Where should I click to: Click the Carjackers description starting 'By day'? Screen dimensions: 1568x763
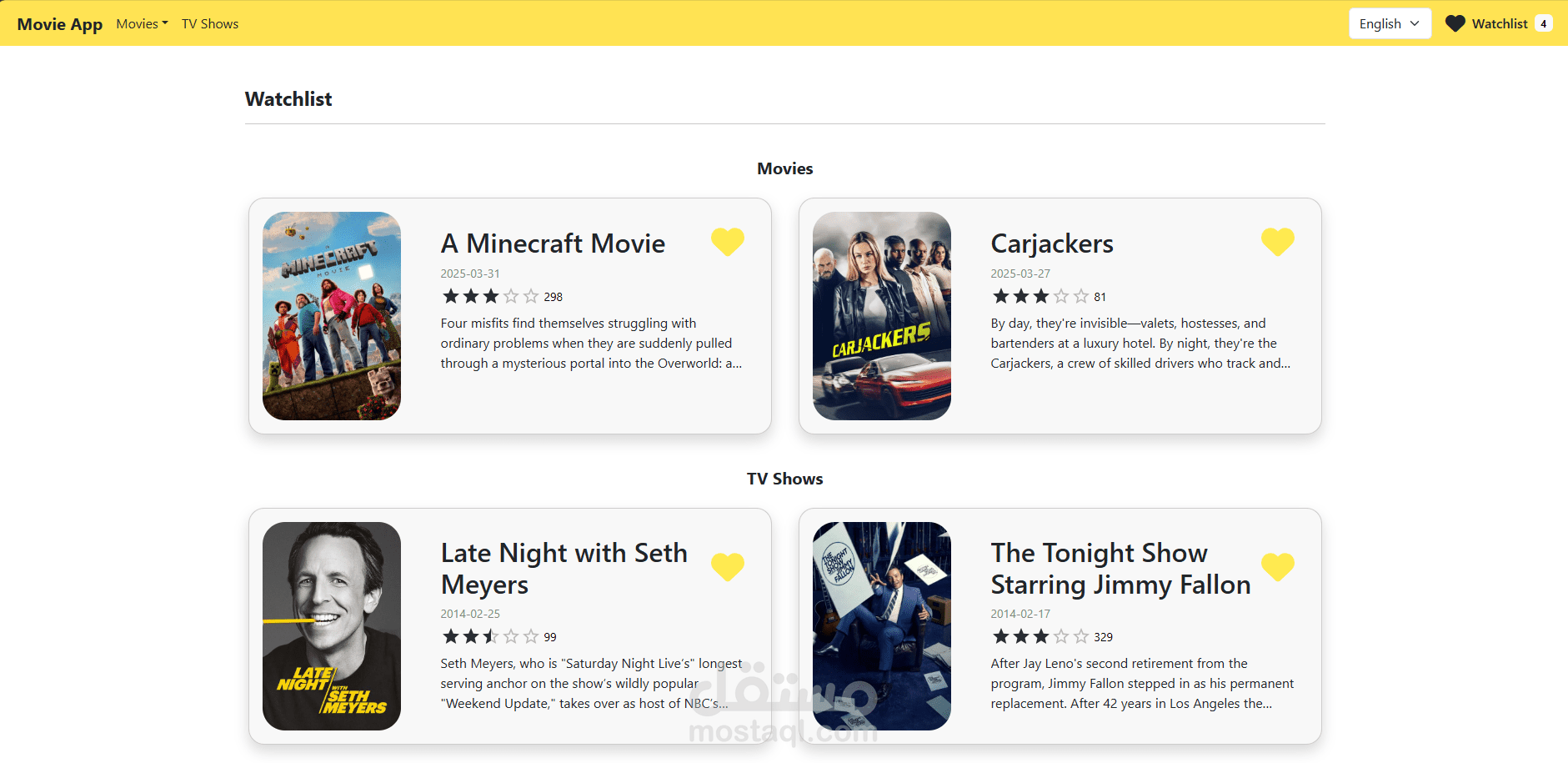1140,344
